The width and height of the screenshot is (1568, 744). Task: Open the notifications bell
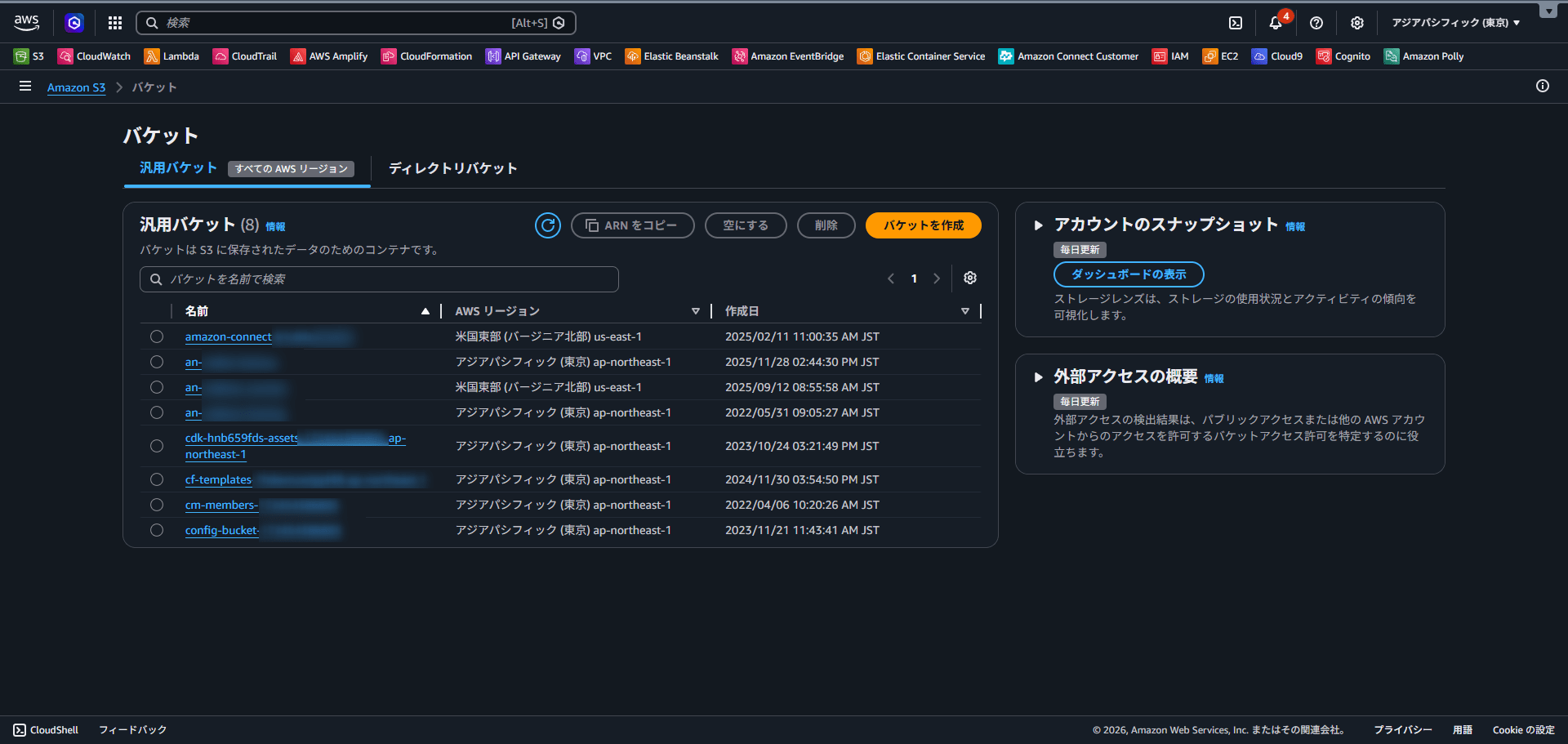point(1276,23)
